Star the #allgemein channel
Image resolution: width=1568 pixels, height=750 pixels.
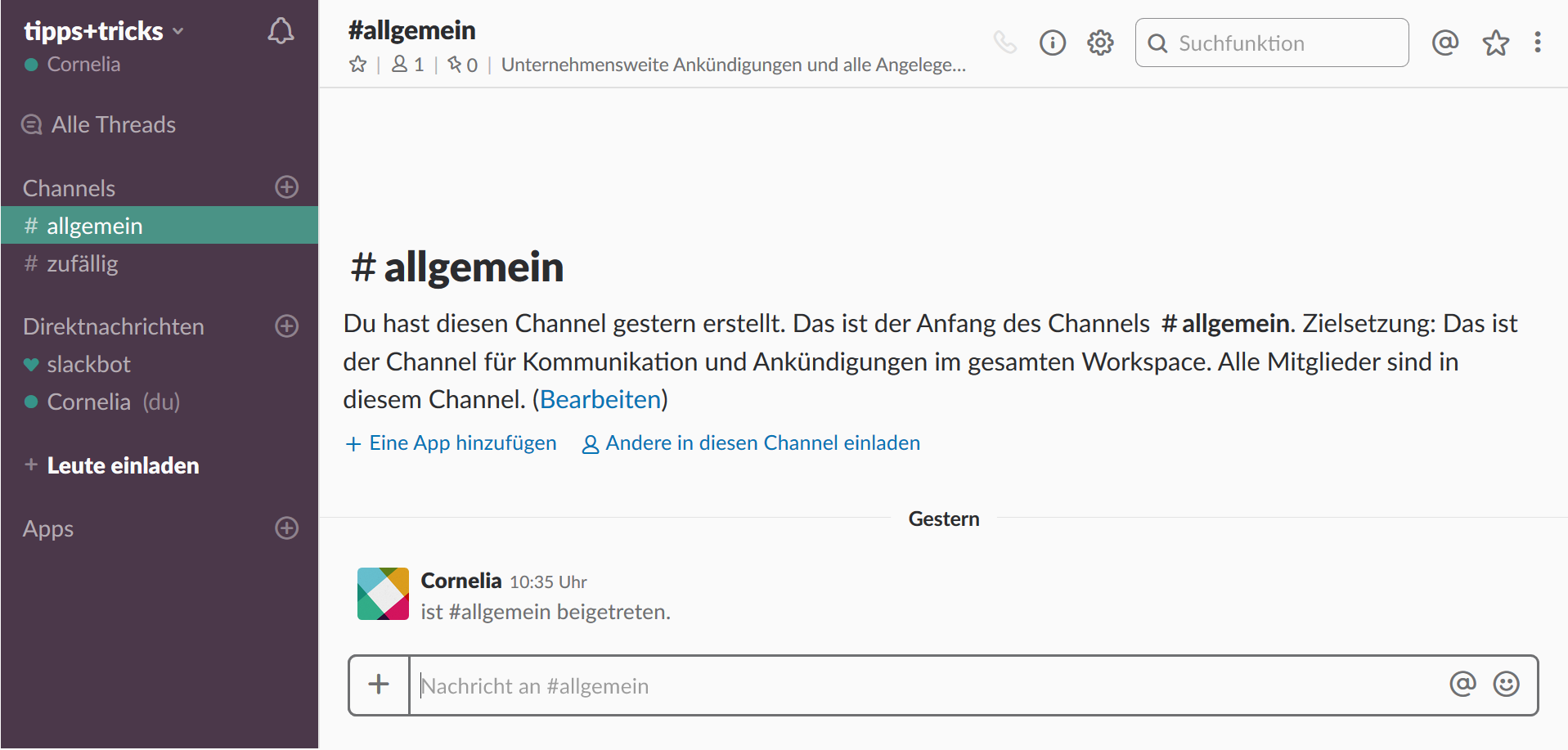pos(357,65)
